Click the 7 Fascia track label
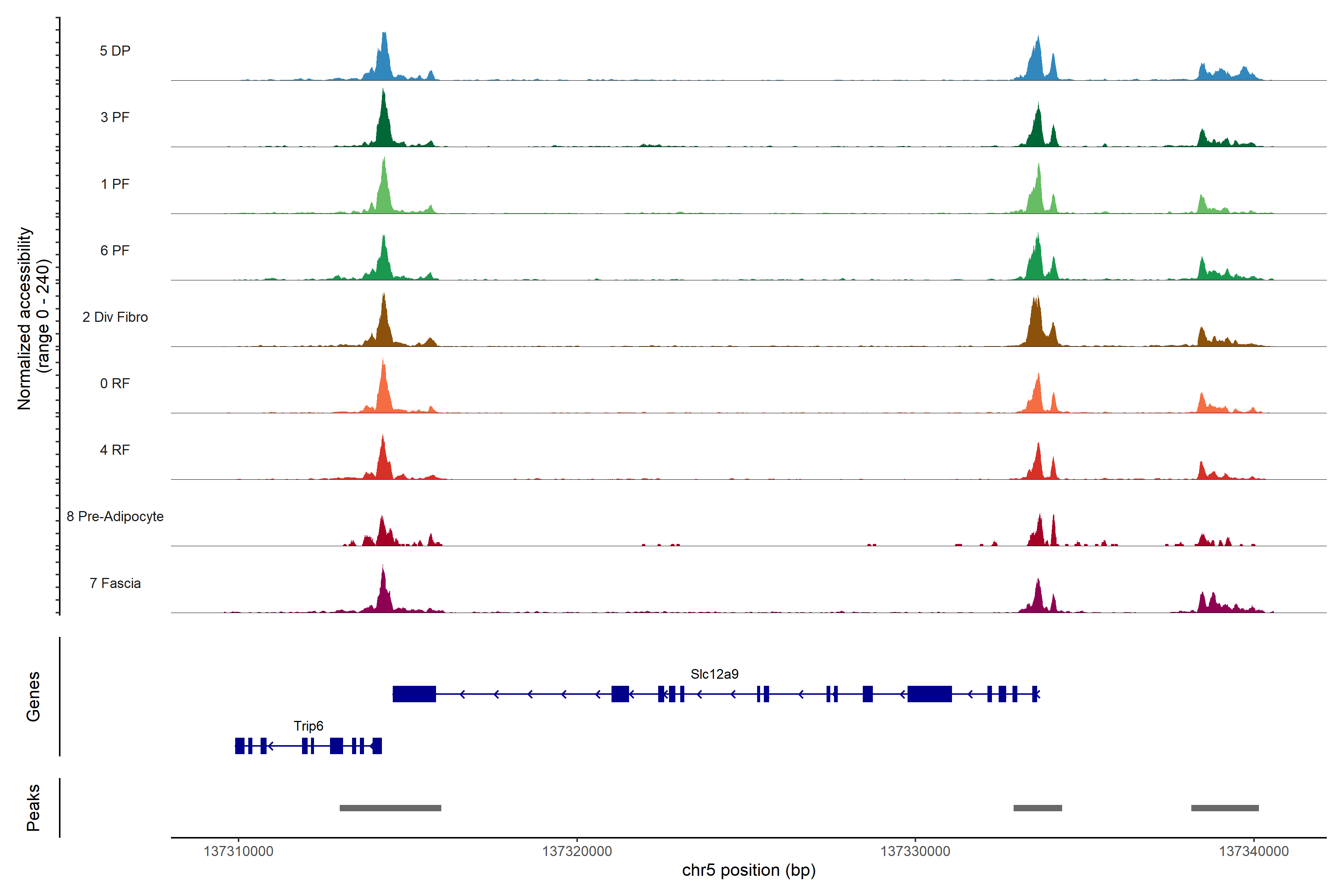The width and height of the screenshot is (1344, 896). click(x=115, y=584)
